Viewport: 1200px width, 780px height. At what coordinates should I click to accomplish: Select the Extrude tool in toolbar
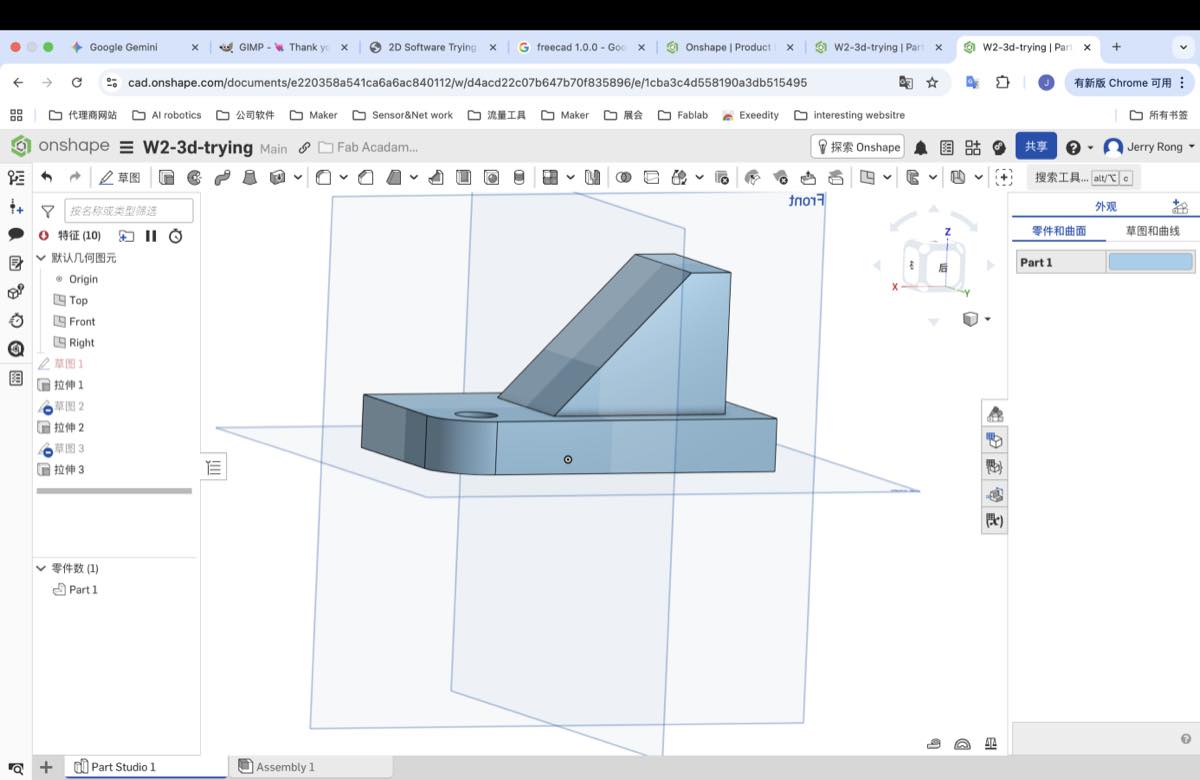[167, 177]
